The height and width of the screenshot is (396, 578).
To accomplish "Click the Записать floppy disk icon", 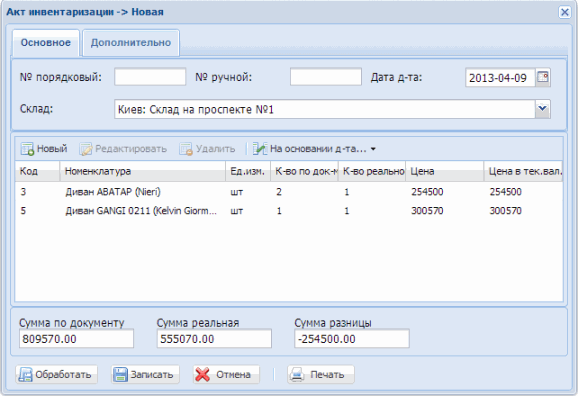I will click(x=120, y=375).
